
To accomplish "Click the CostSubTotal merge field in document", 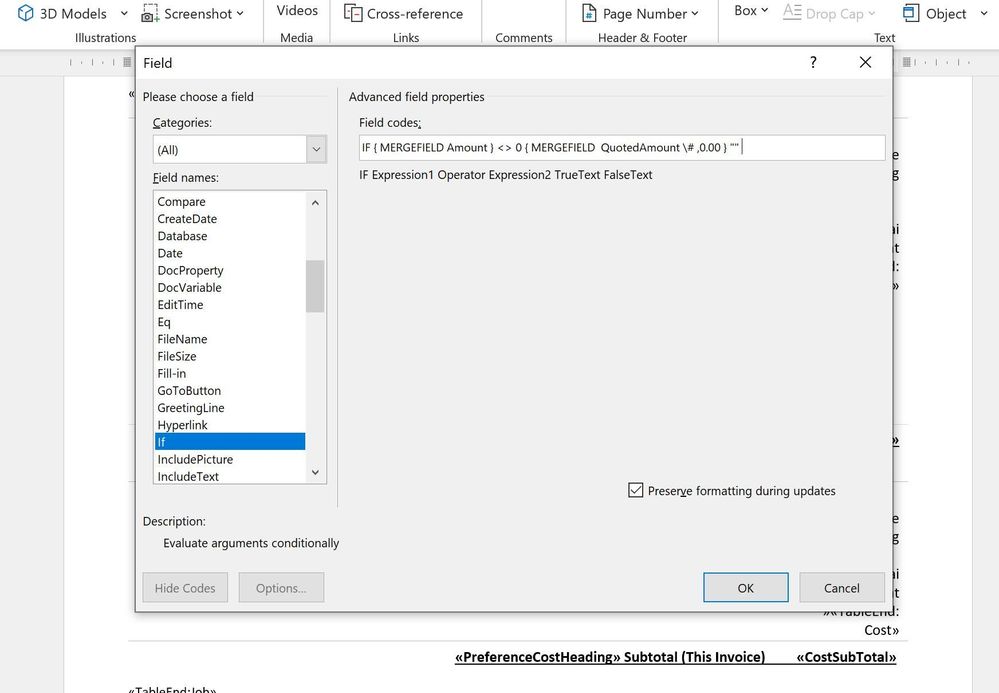I will coord(846,657).
